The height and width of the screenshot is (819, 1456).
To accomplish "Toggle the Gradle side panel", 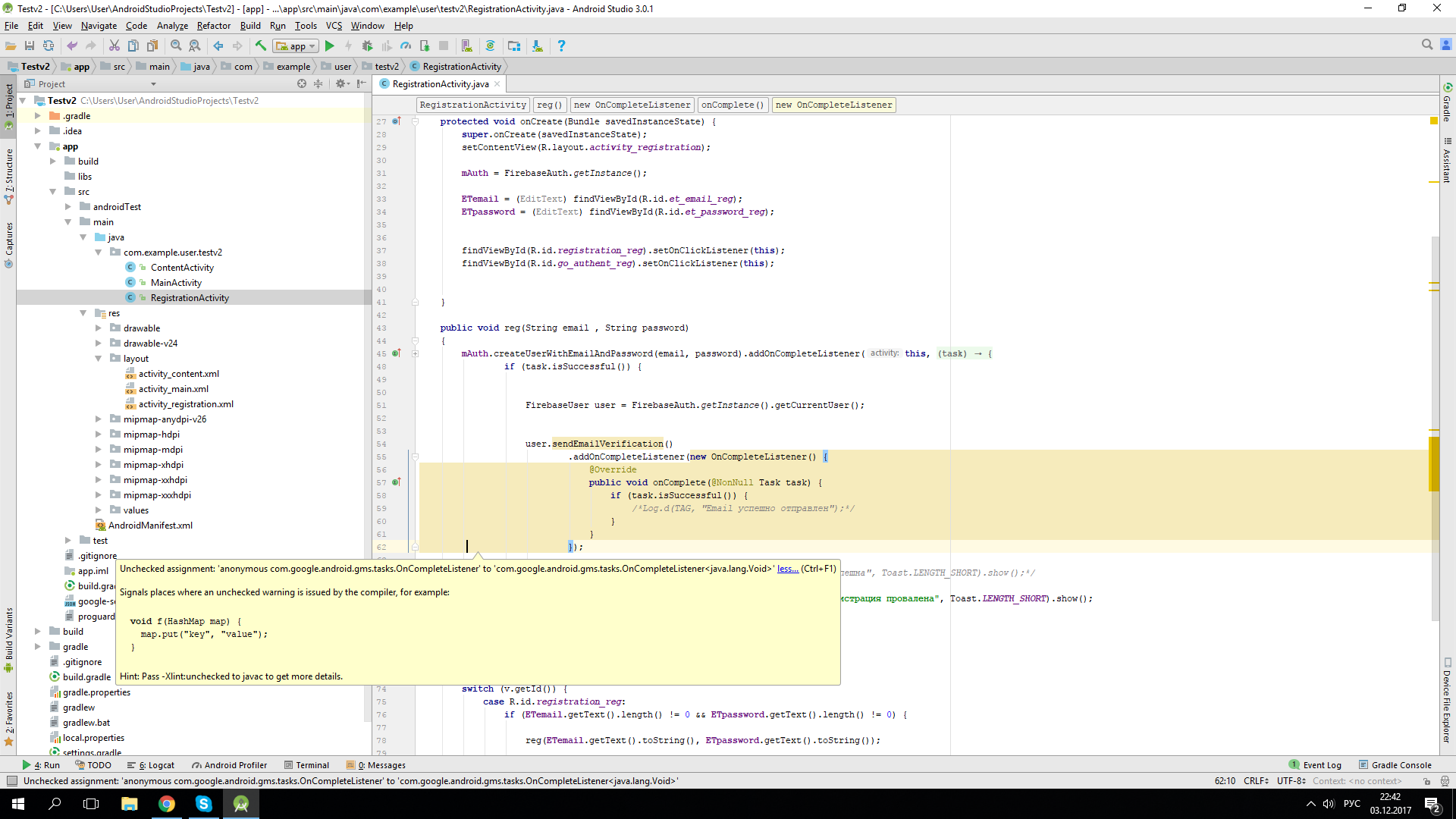I will [1448, 102].
